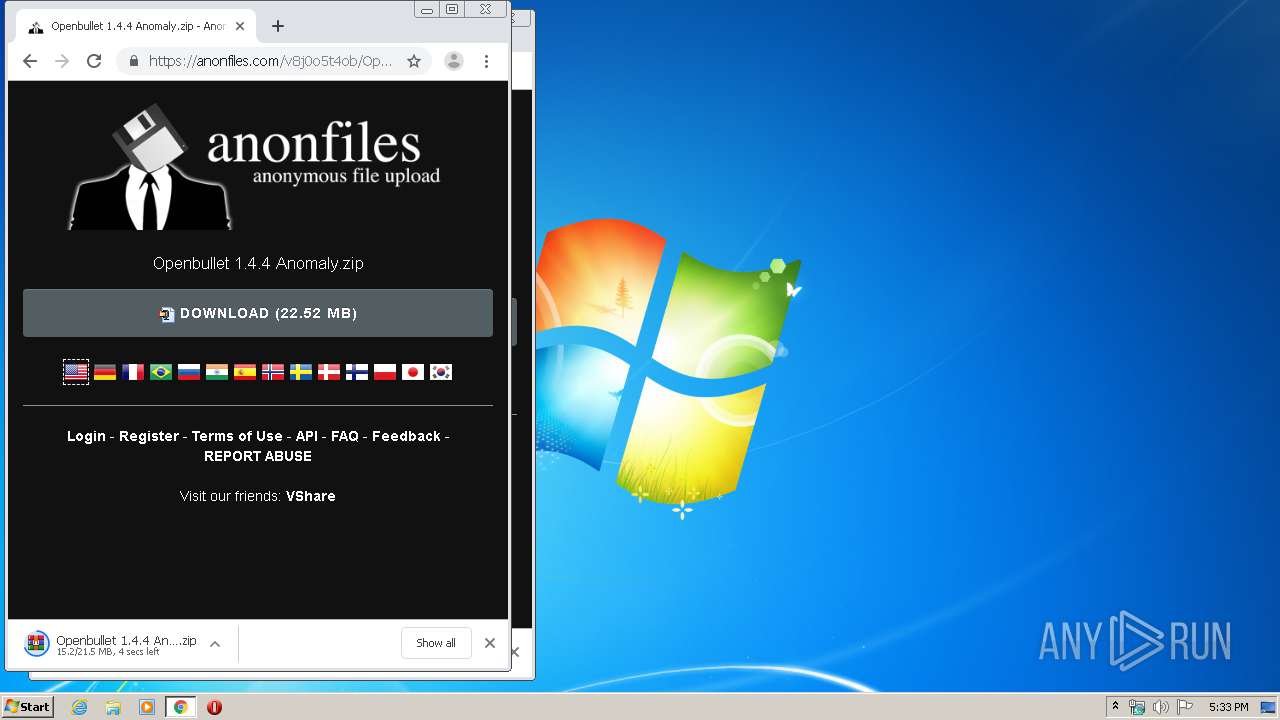
Task: Click the Chrome back arrow button
Action: 30,61
